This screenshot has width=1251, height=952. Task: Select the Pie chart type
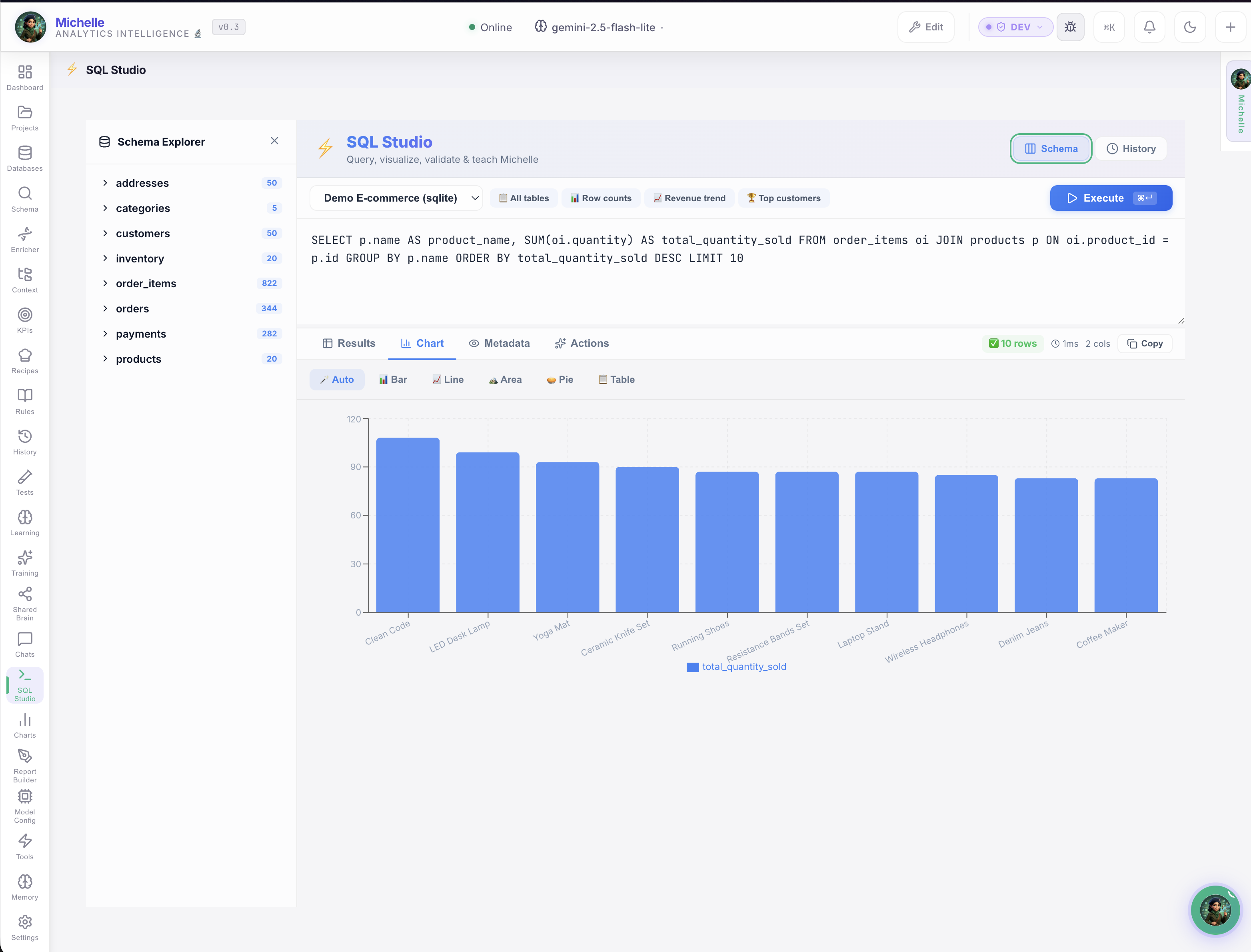pyautogui.click(x=560, y=380)
